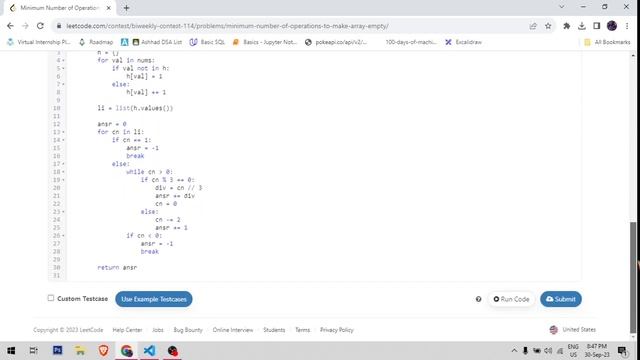
Task: Open File Explorer from the taskbar
Action: tap(80, 351)
